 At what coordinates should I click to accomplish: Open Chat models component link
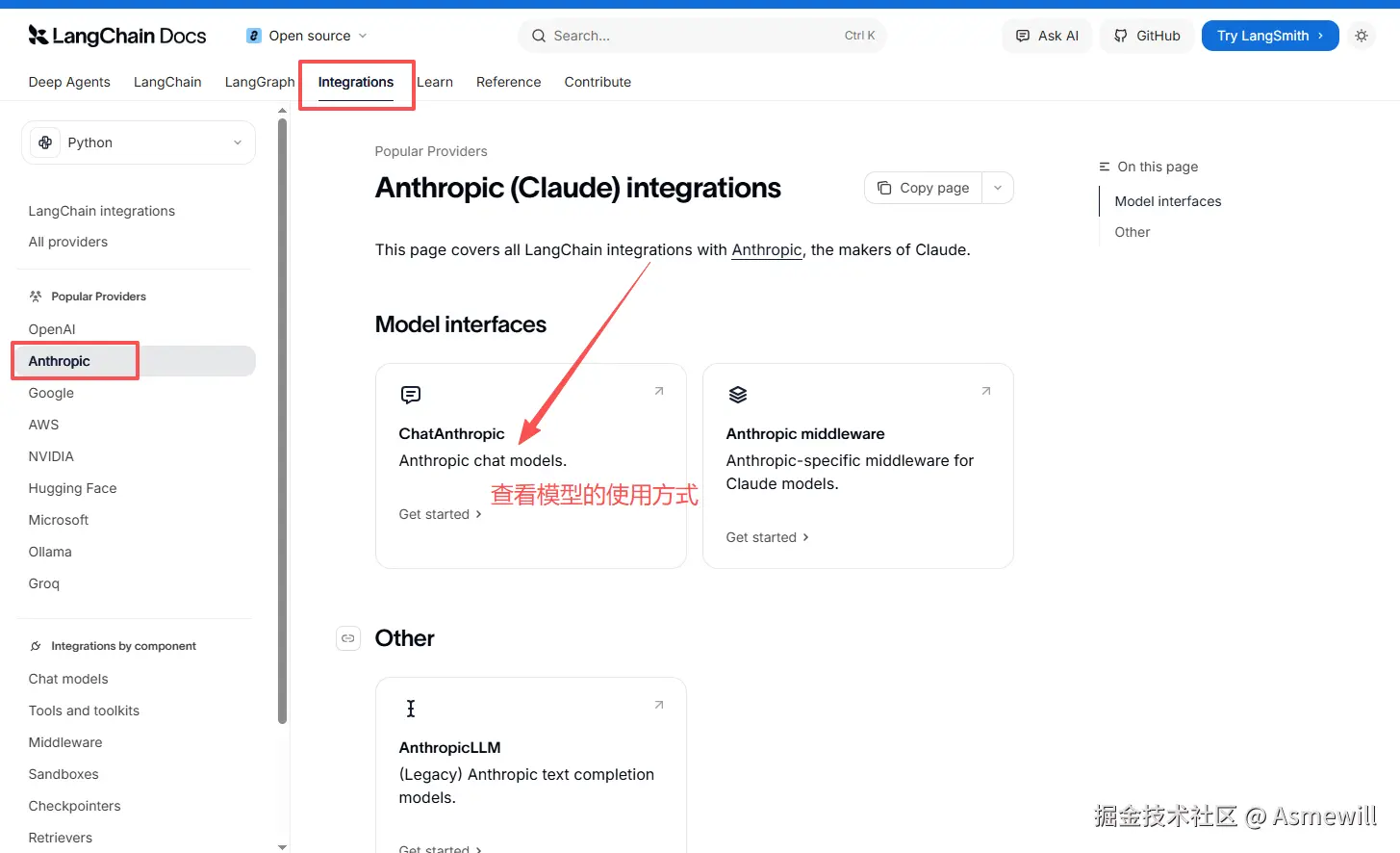tap(68, 679)
